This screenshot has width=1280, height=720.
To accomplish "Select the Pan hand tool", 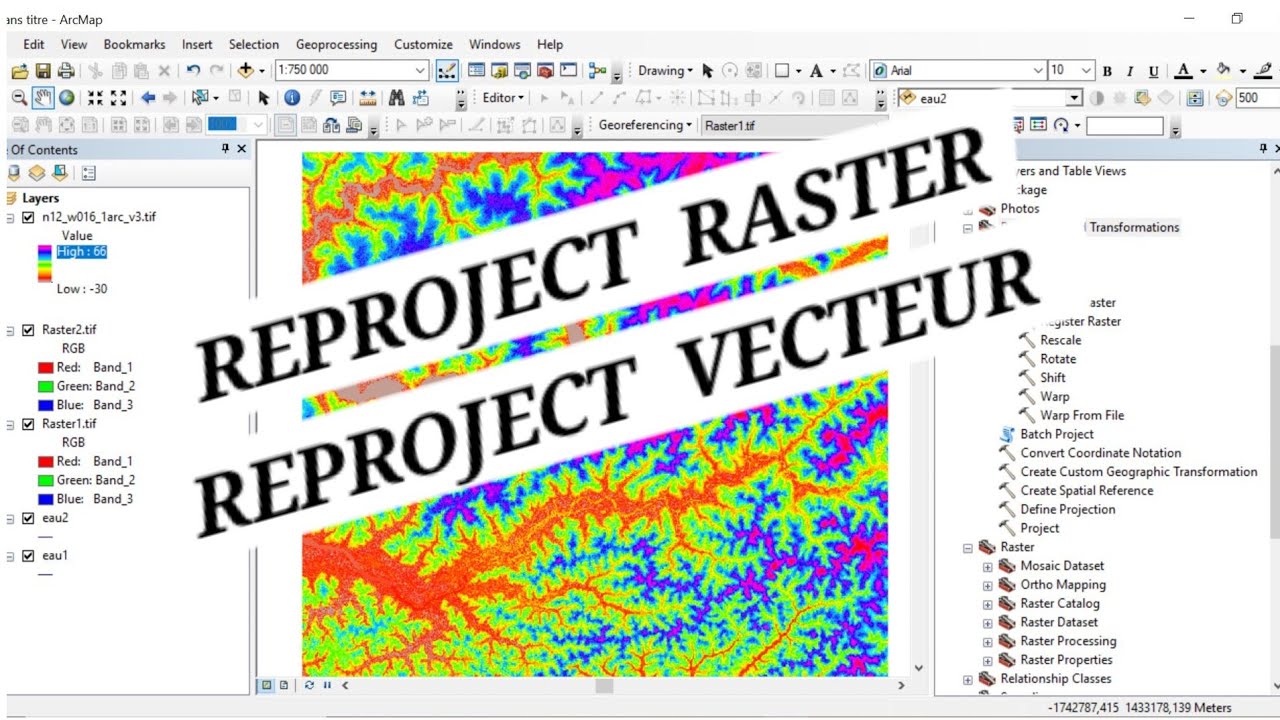I will (x=43, y=98).
